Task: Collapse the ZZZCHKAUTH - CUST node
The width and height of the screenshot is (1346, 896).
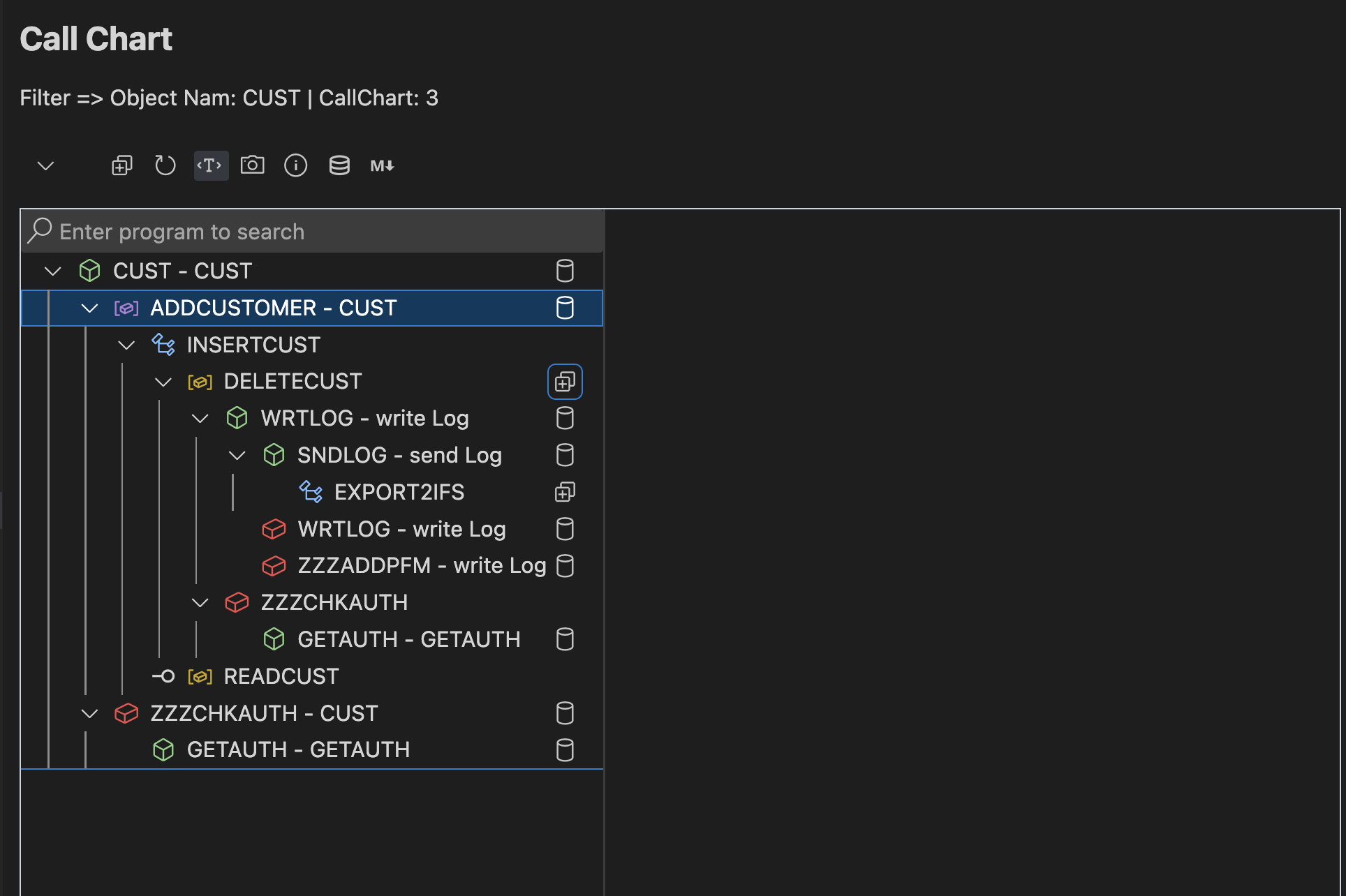Action: [x=90, y=713]
